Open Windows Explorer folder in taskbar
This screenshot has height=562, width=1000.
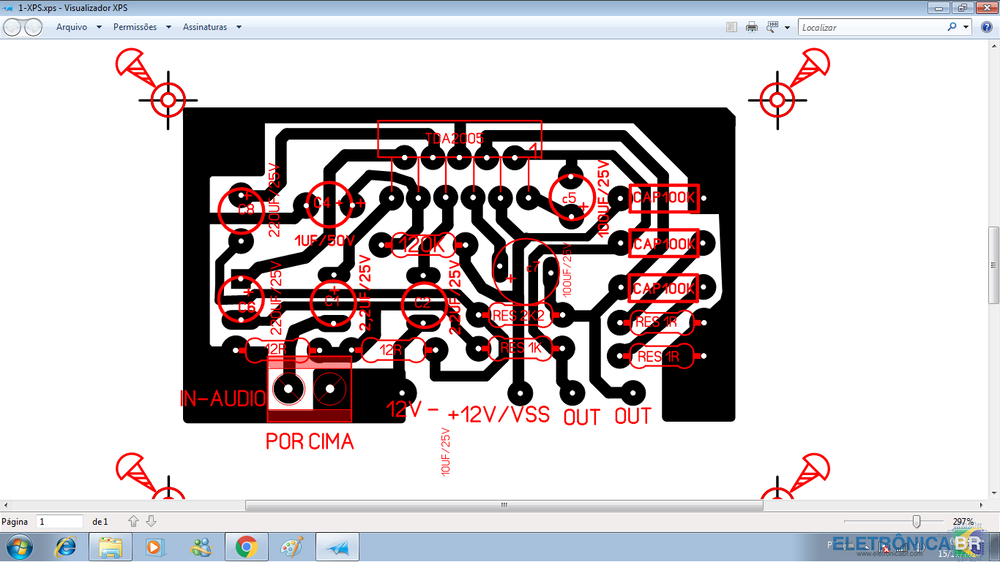111,547
